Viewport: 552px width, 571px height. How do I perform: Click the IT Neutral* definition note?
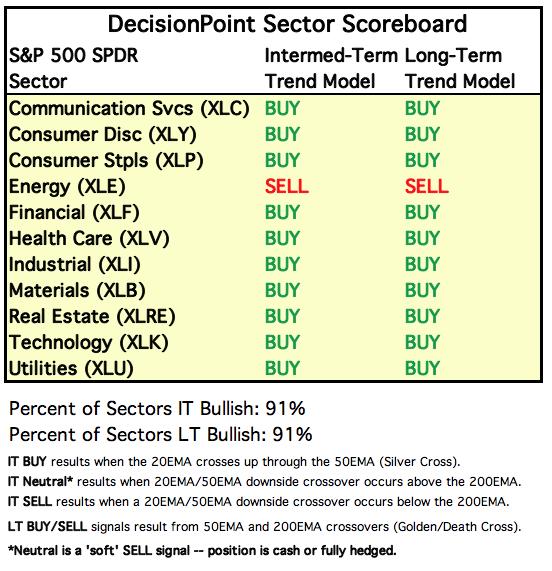pos(265,482)
